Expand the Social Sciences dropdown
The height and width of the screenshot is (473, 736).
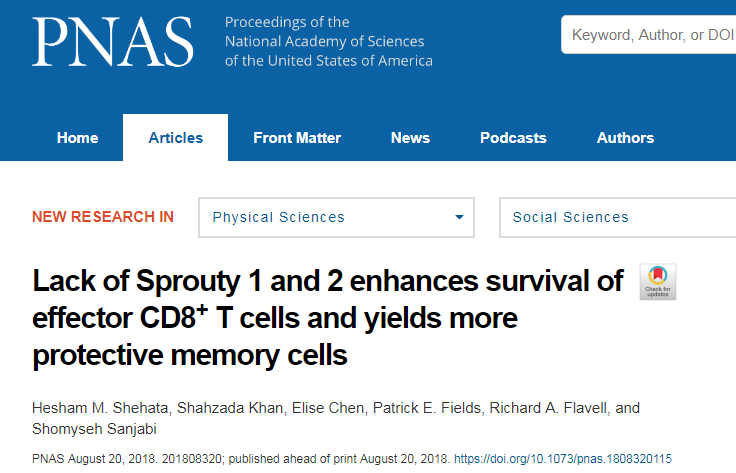coord(617,217)
